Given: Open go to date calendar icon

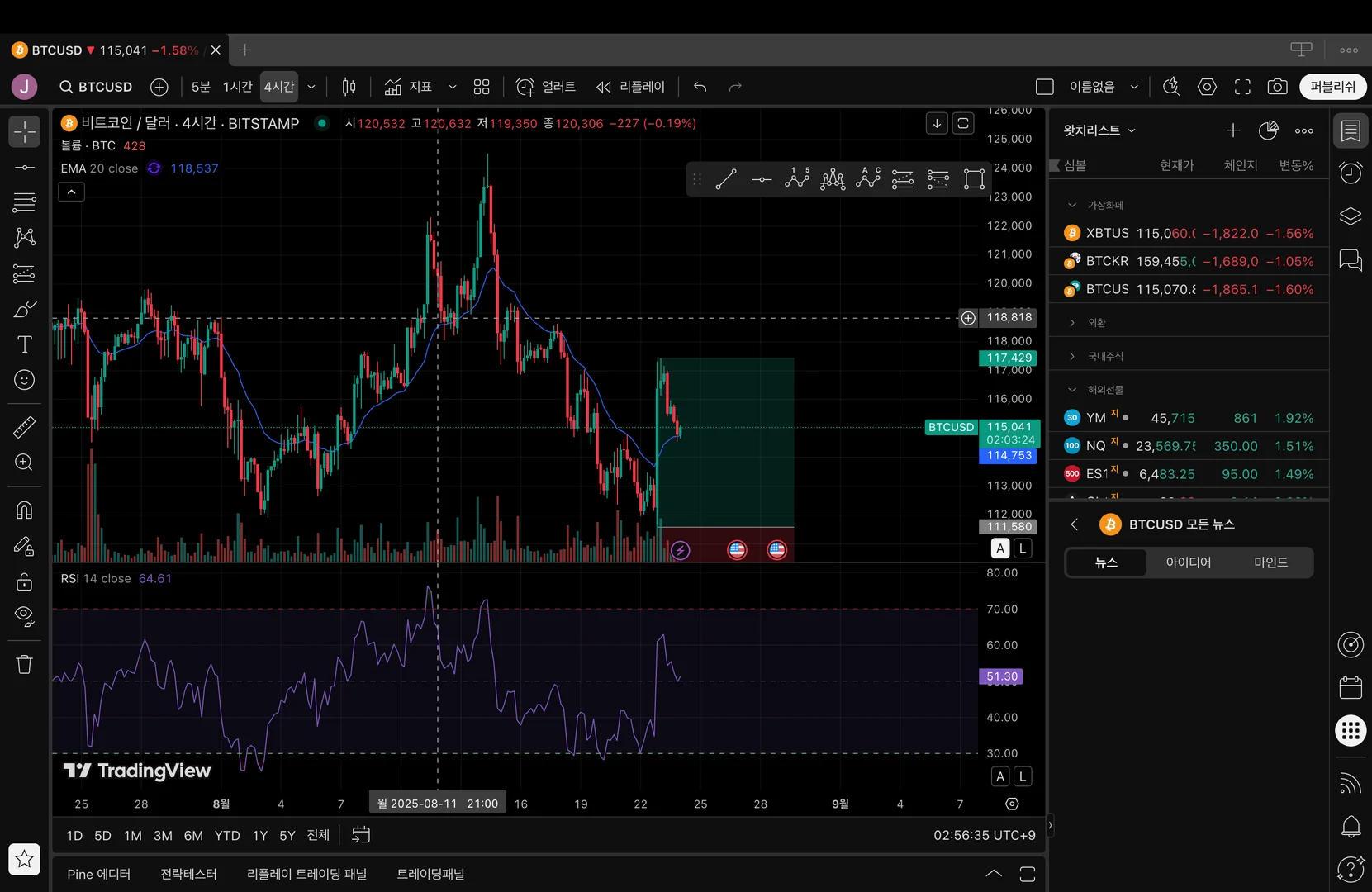Looking at the screenshot, I should click(x=361, y=835).
